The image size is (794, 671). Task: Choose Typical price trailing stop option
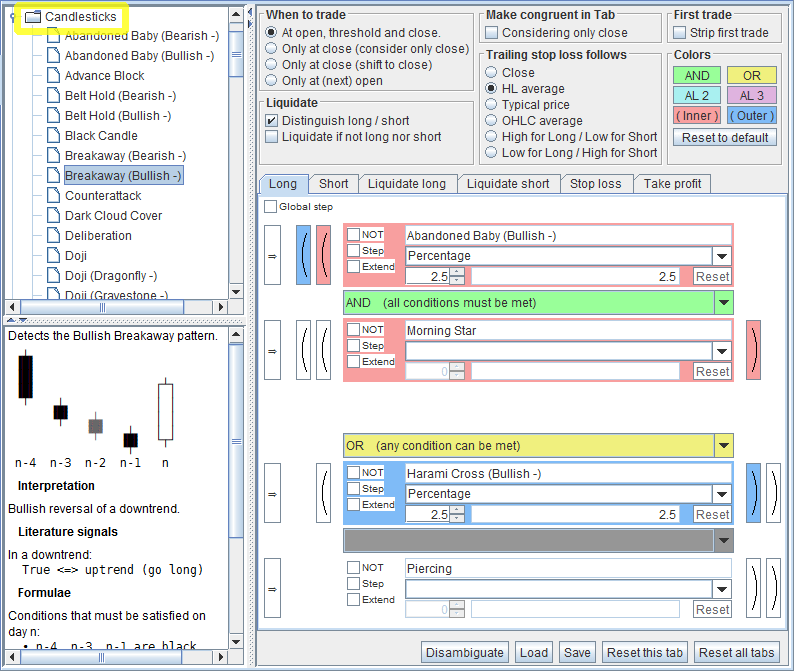[491, 104]
